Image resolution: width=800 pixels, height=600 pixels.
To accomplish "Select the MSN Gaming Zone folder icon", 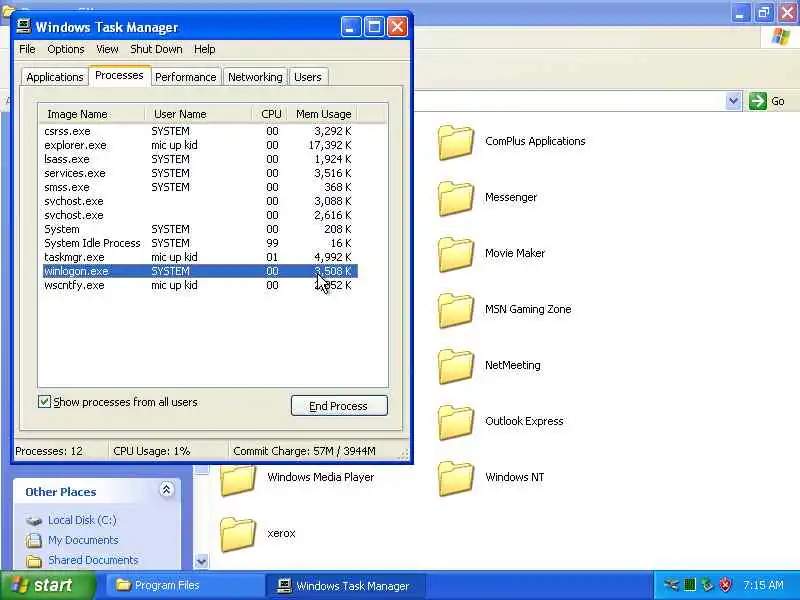I will 456,310.
